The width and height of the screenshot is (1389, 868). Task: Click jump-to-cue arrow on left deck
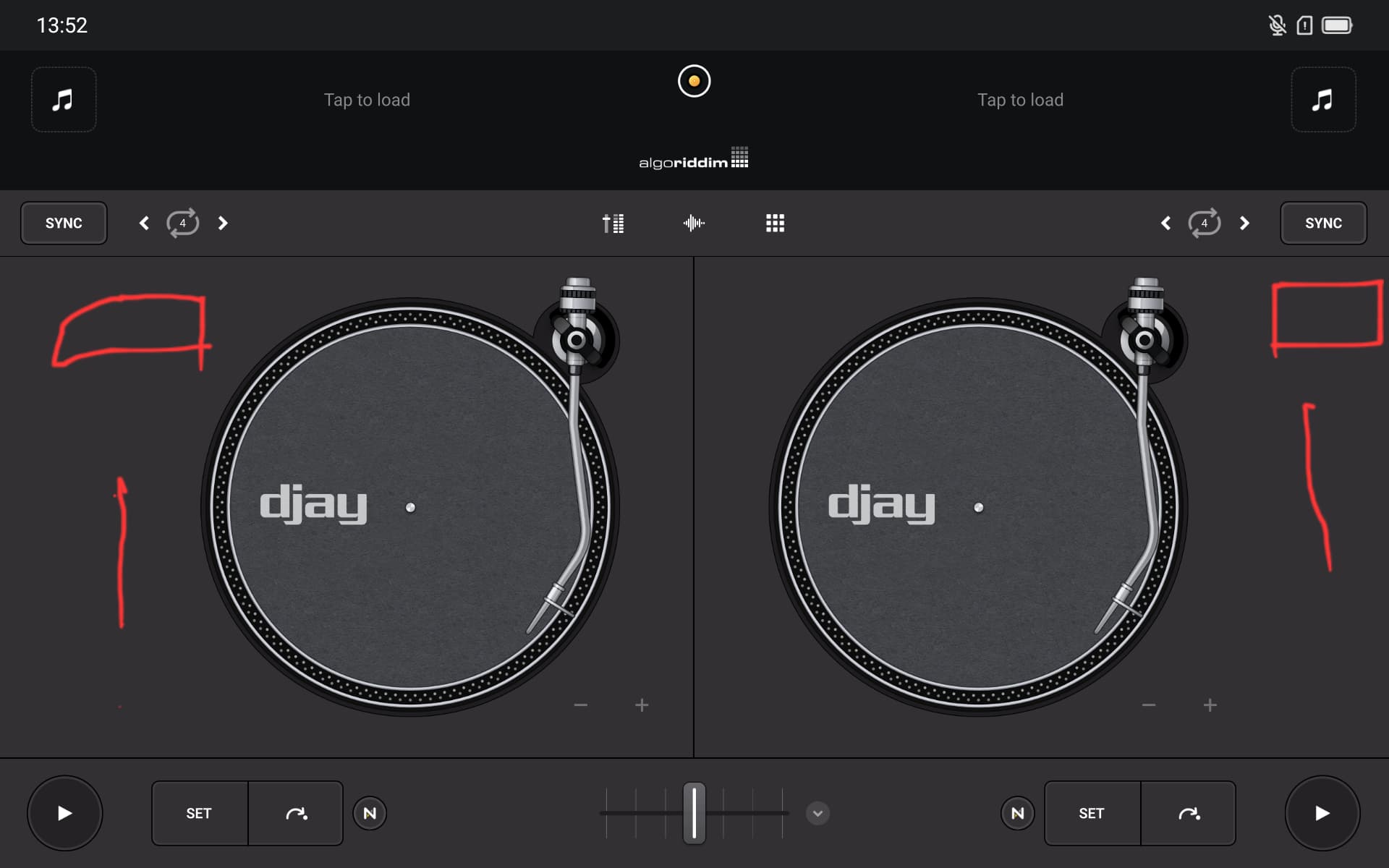pos(296,813)
